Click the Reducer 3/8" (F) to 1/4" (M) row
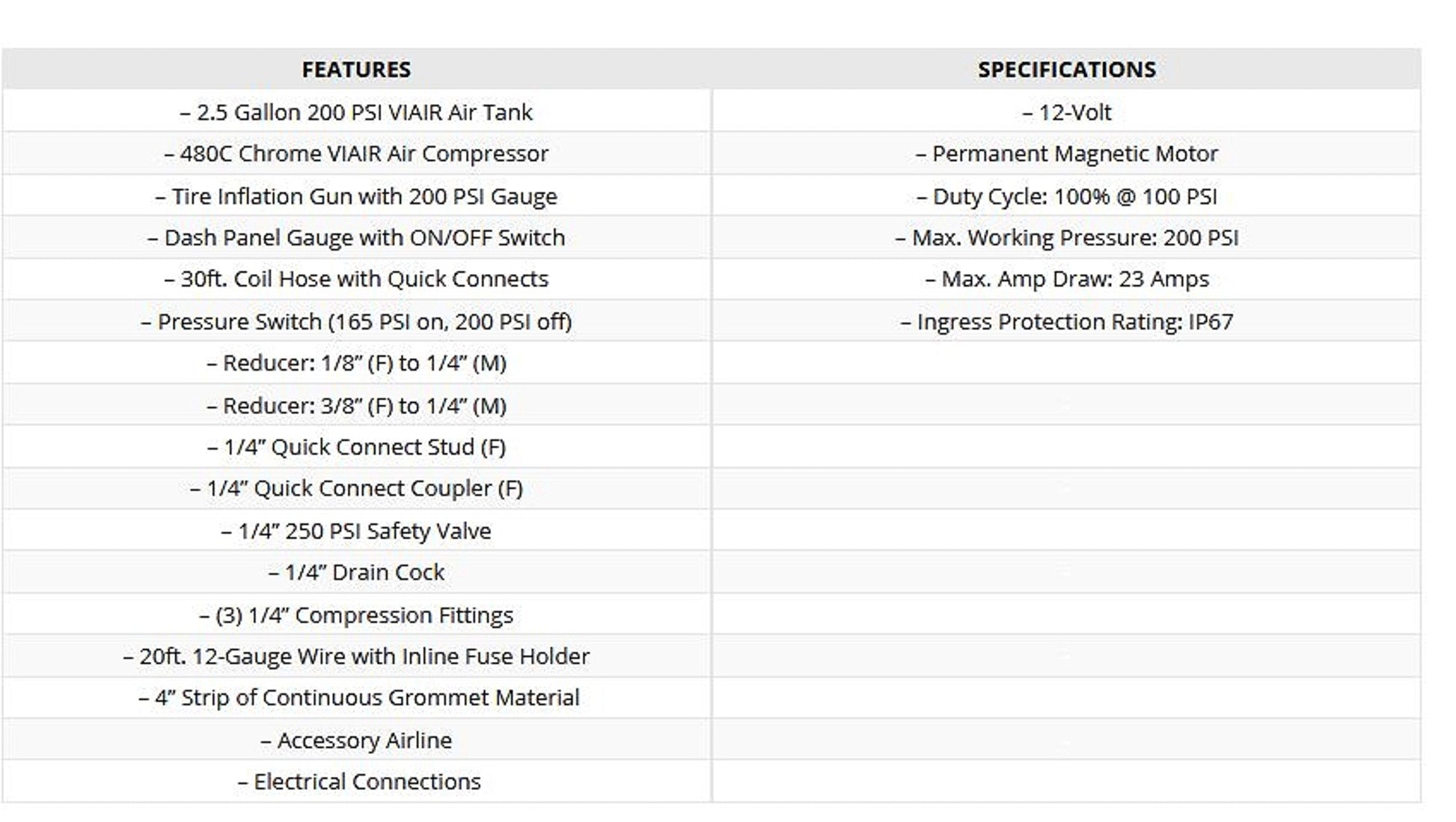The image size is (1456, 822). [x=356, y=406]
